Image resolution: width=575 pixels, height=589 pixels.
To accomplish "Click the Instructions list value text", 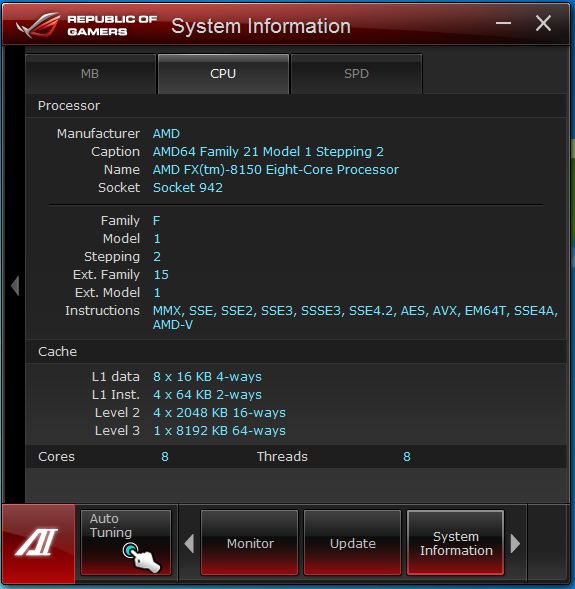I will click(355, 317).
